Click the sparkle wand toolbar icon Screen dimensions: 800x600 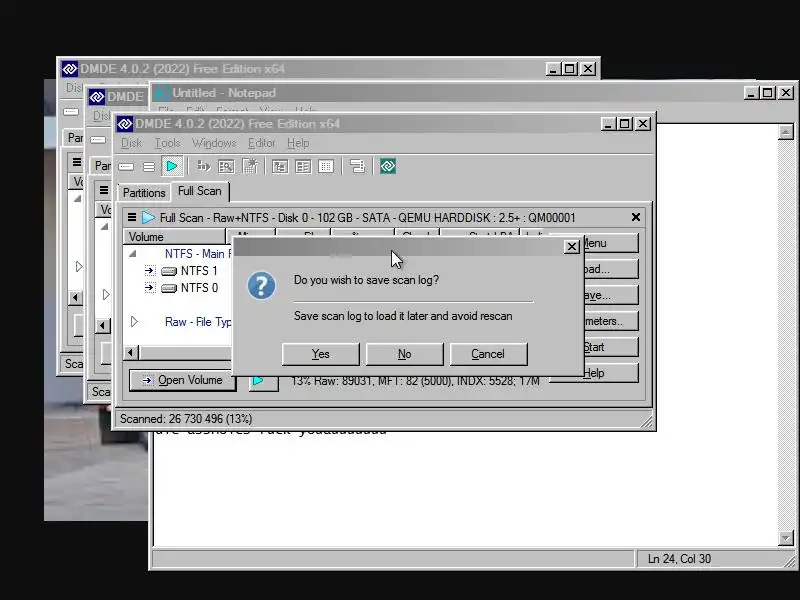coord(250,166)
